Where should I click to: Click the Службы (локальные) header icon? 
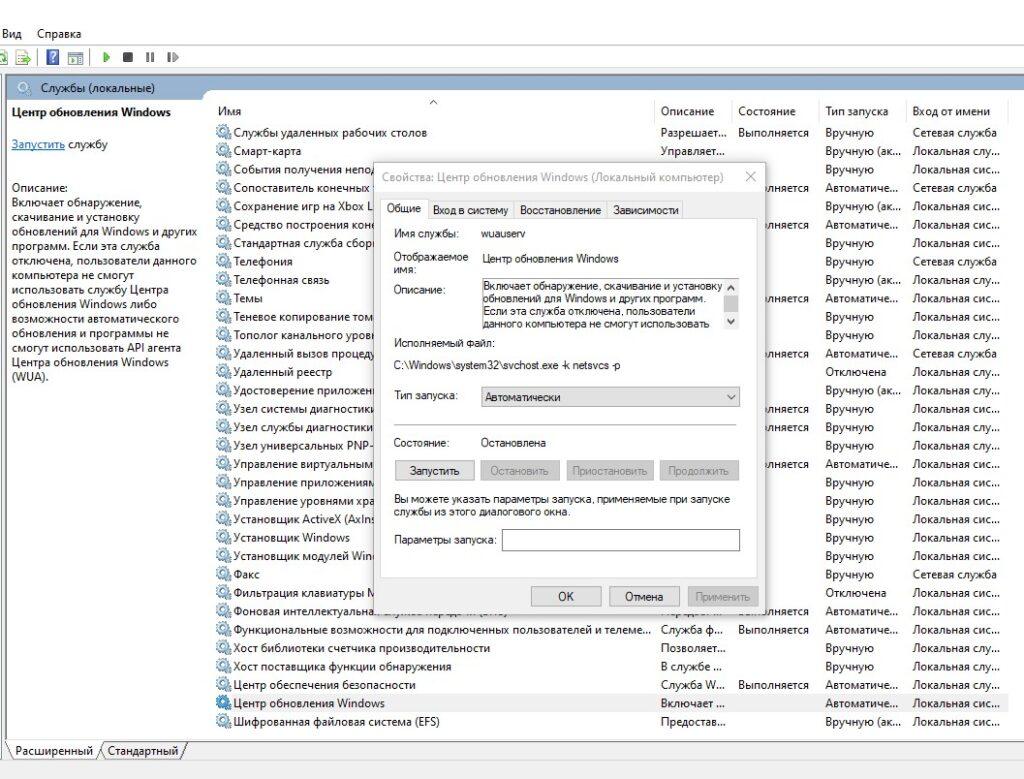[x=24, y=87]
